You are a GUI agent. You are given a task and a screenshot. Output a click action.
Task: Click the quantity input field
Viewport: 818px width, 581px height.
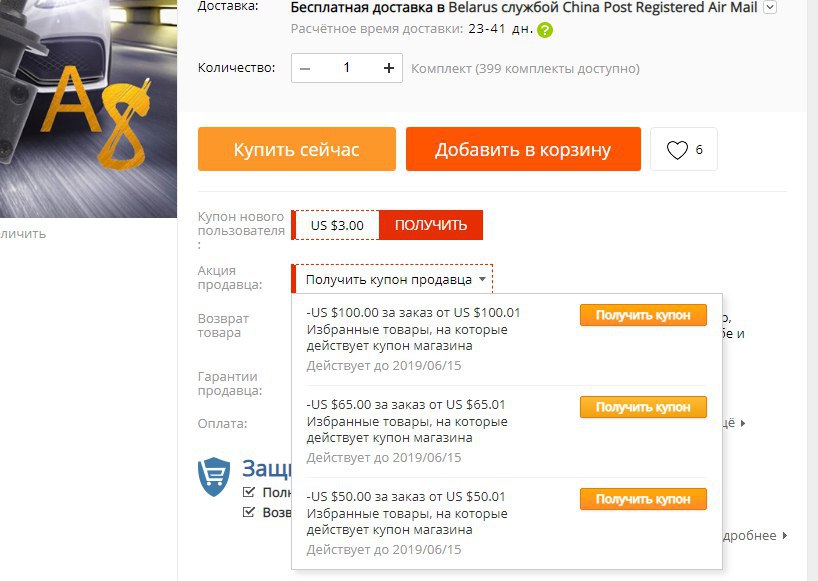coord(347,68)
